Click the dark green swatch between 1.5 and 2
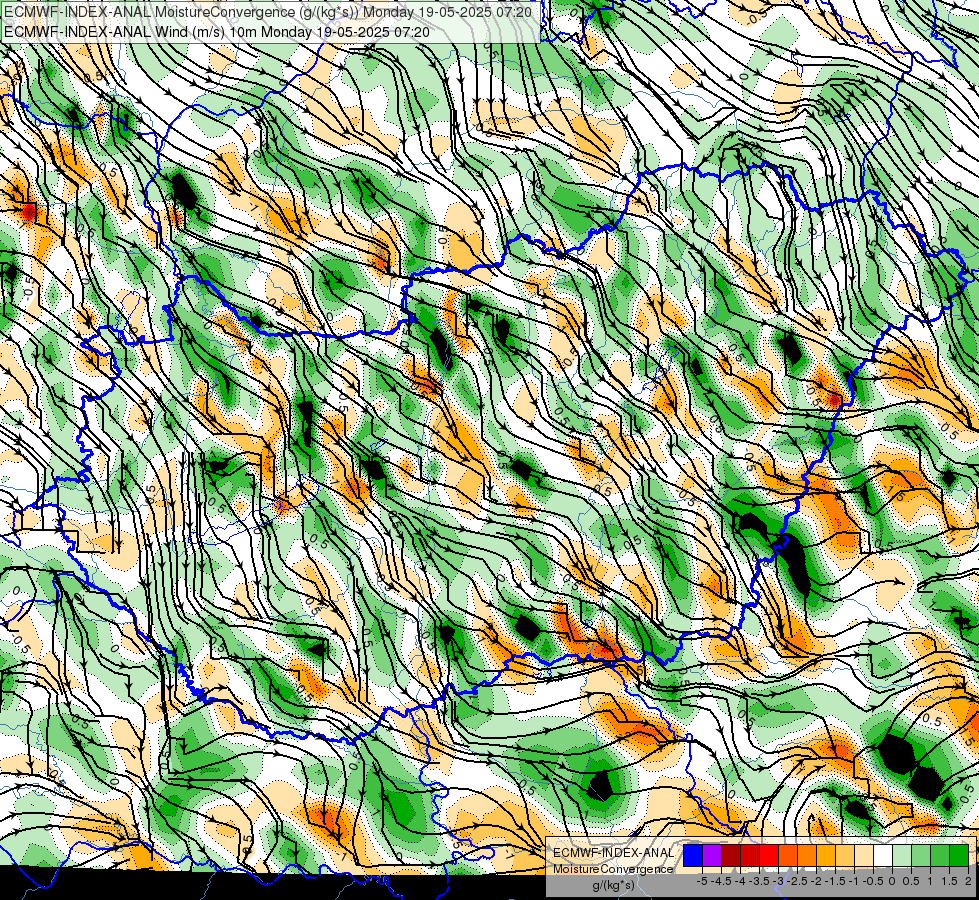Screen dimensions: 979x900 [x=959, y=856]
